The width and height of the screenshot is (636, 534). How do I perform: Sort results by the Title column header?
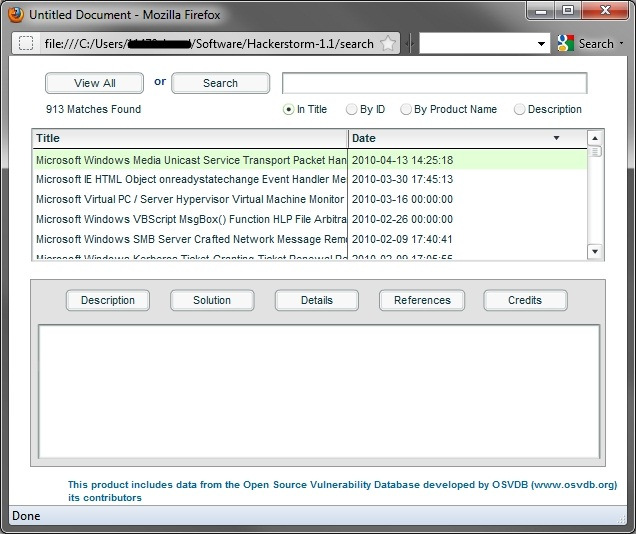[190, 138]
